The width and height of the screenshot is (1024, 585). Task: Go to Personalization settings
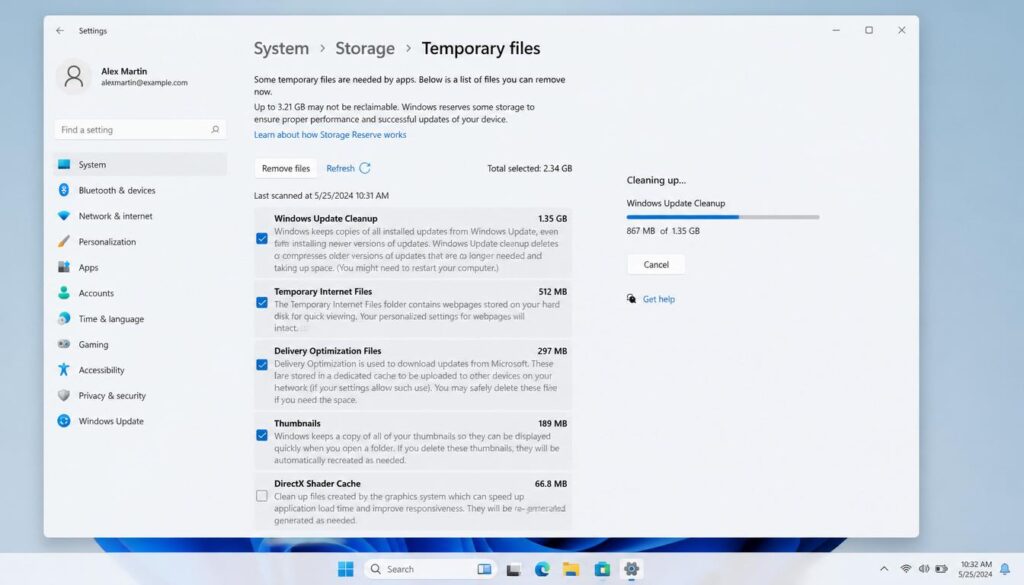(x=140, y=242)
